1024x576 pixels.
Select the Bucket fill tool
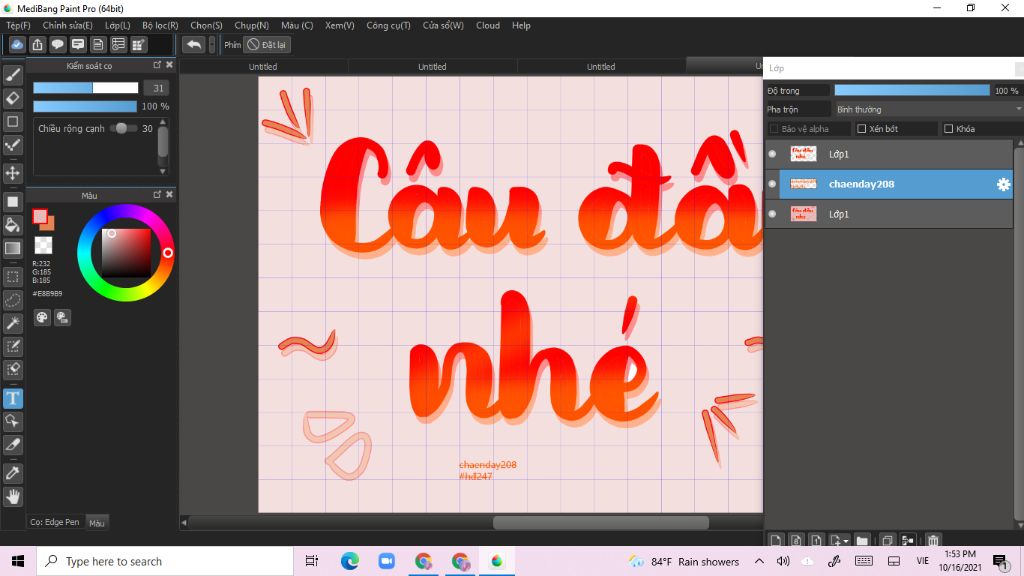[x=12, y=225]
